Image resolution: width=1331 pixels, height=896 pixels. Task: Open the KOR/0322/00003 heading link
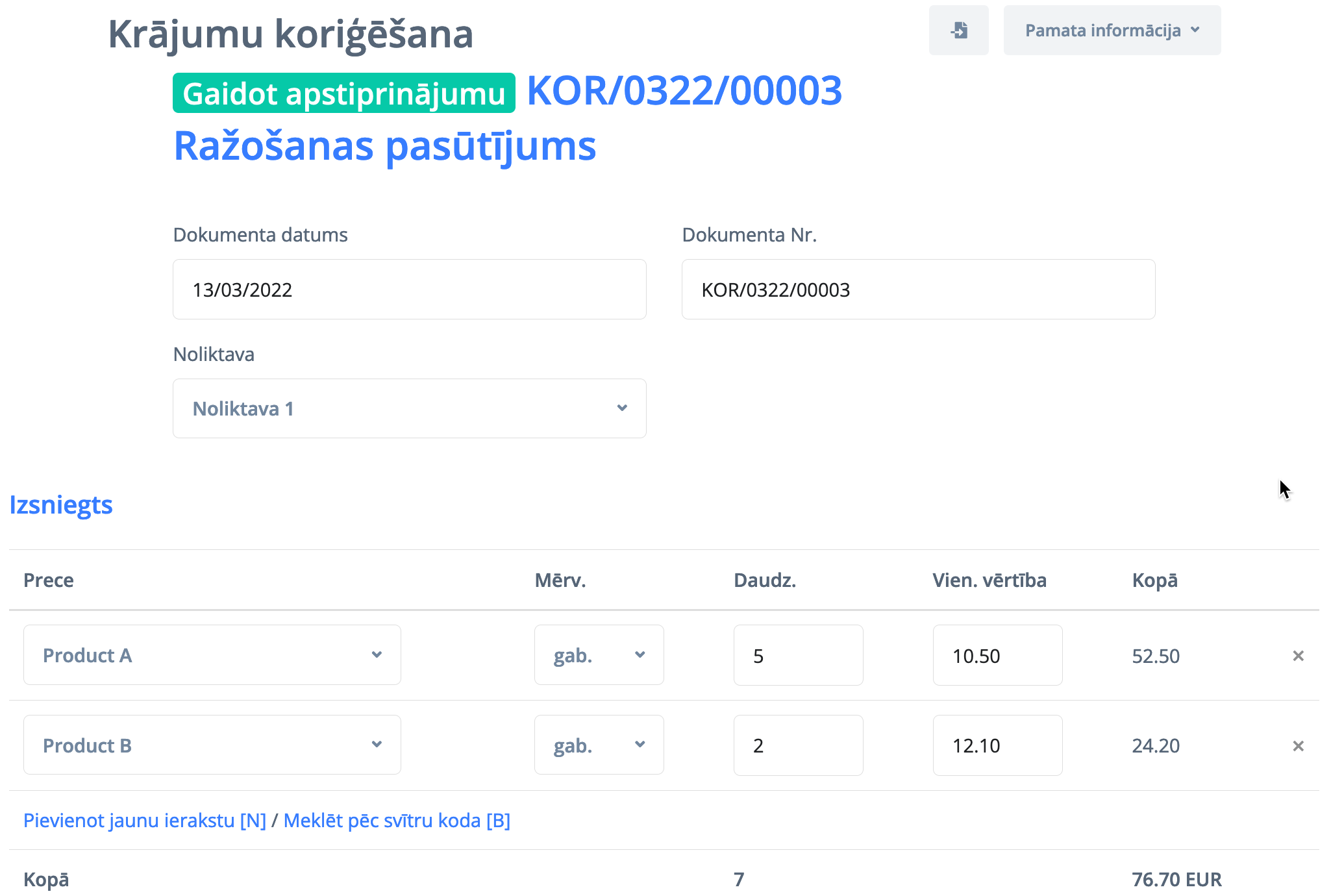coord(684,91)
